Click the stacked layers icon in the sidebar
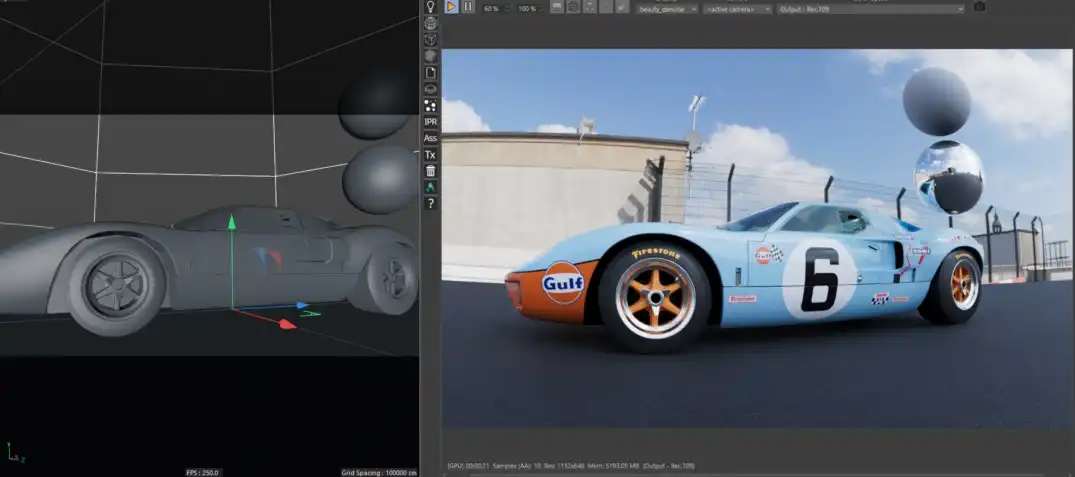 [431, 89]
